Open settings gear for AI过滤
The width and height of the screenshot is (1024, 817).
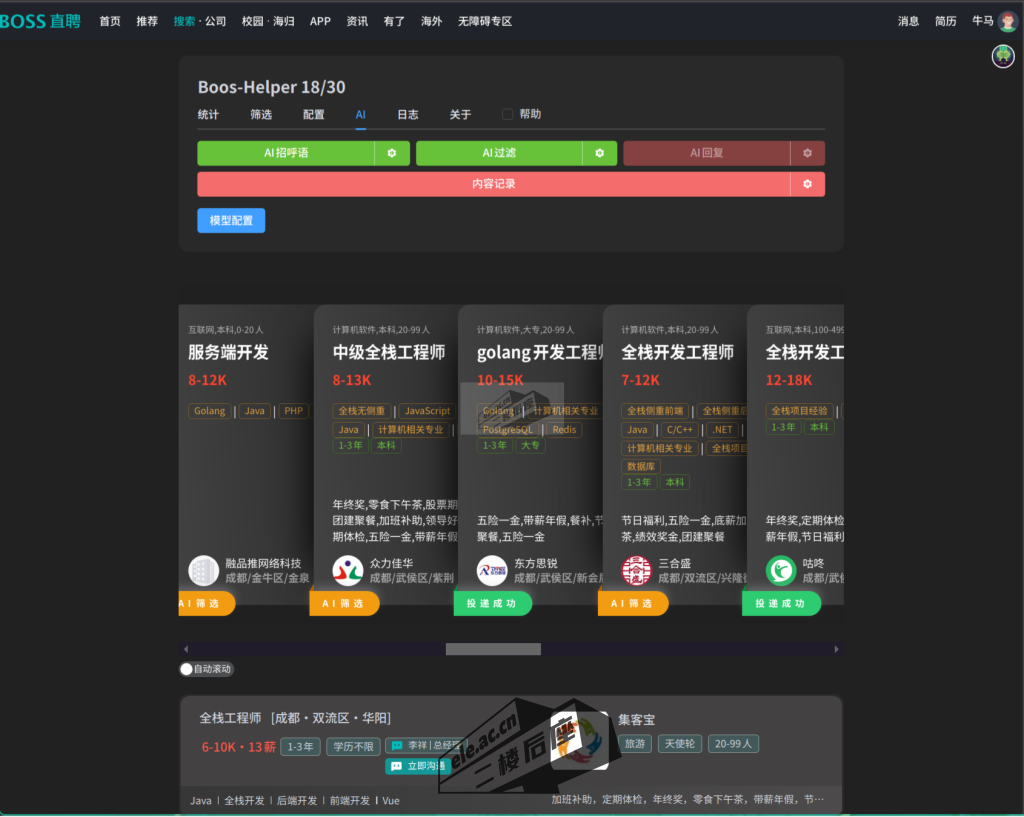tap(599, 153)
